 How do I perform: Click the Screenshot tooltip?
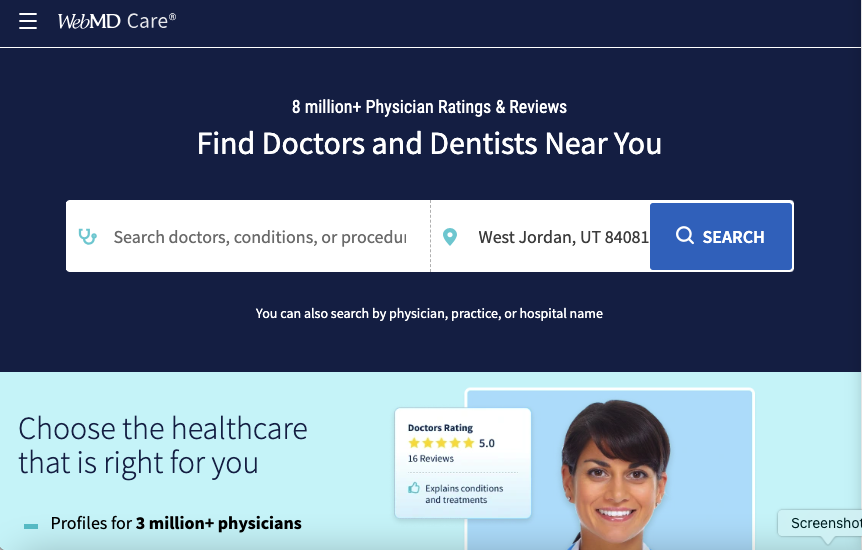click(820, 523)
